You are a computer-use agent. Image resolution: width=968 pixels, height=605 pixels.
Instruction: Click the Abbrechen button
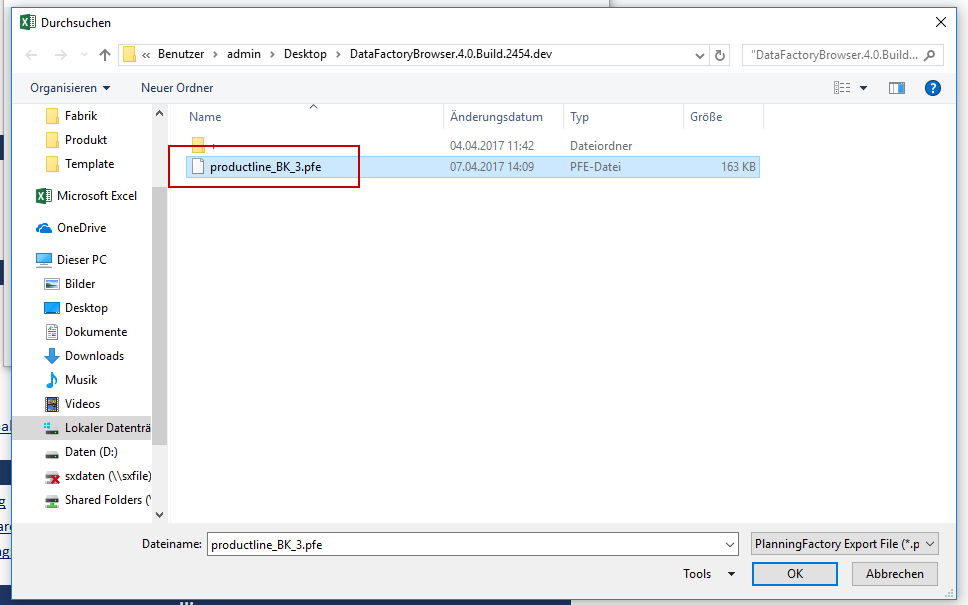point(894,574)
